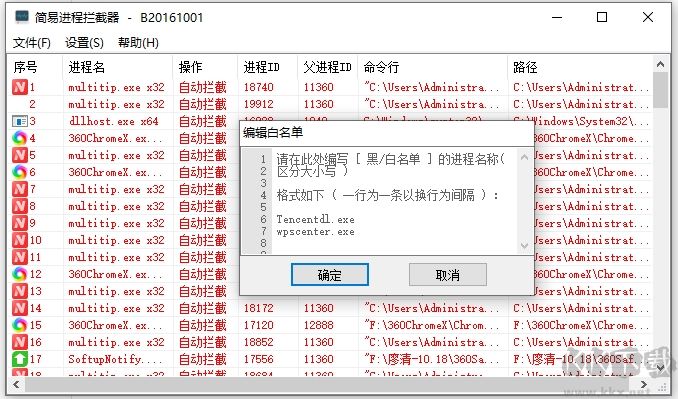Click the dllhost icon in row 3
This screenshot has width=678, height=399.
pyautogui.click(x=19, y=121)
